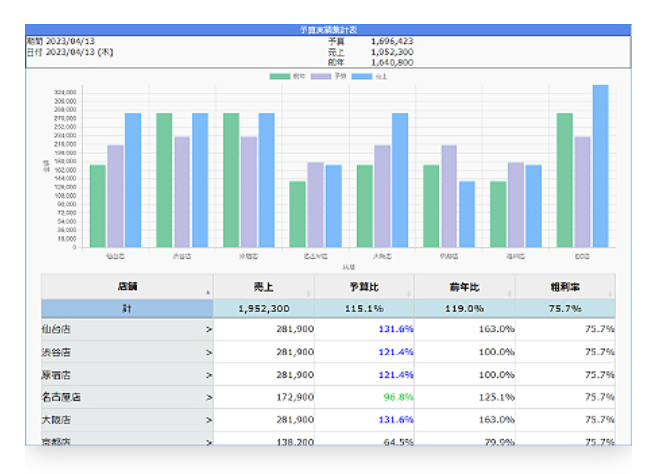Screen dimensions: 657x474
Task: Select the 計 total row header
Action: coord(127,309)
